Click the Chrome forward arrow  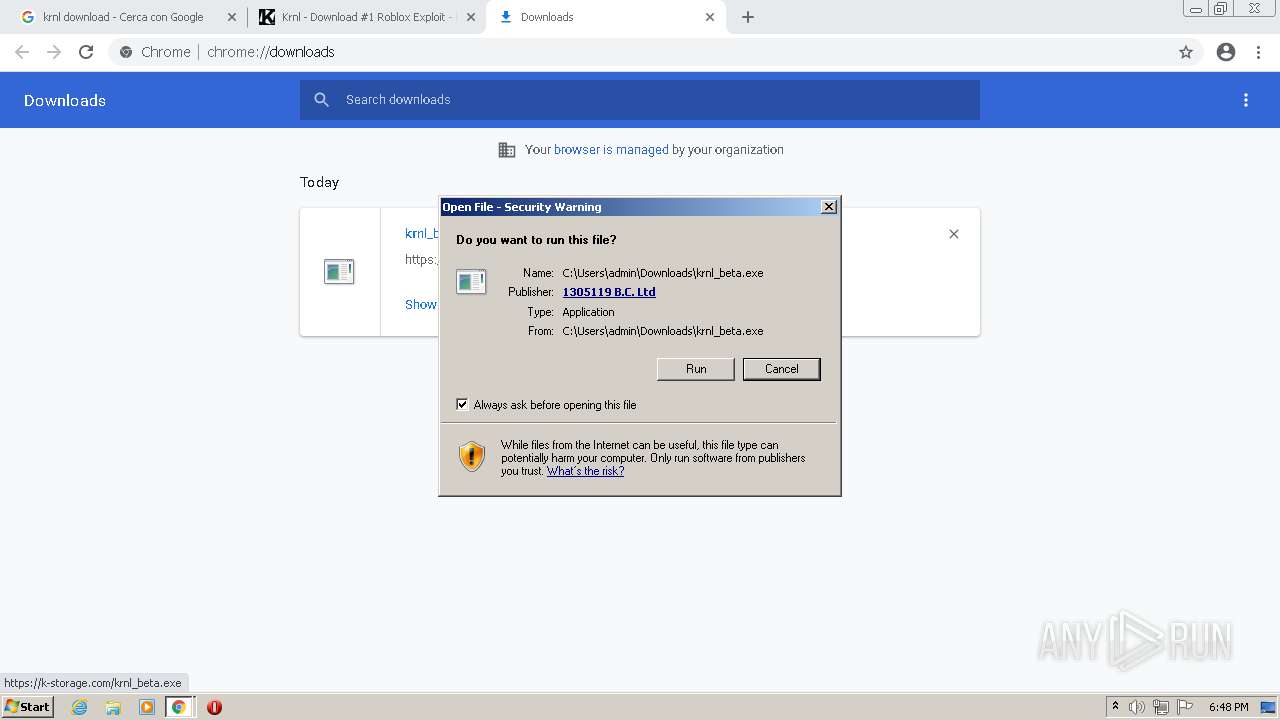[x=54, y=52]
